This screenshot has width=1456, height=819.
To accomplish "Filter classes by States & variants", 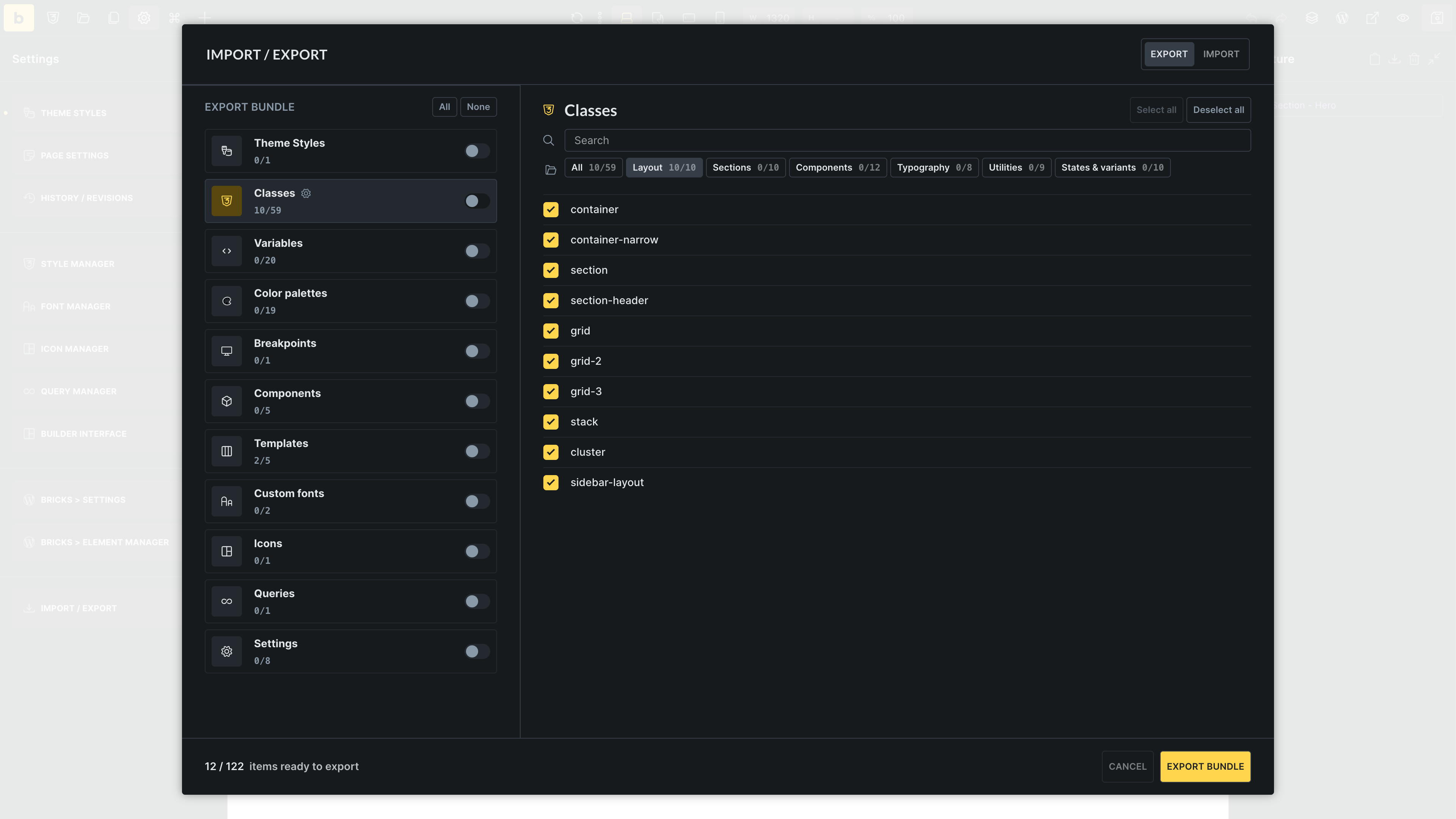I will pos(1112,167).
